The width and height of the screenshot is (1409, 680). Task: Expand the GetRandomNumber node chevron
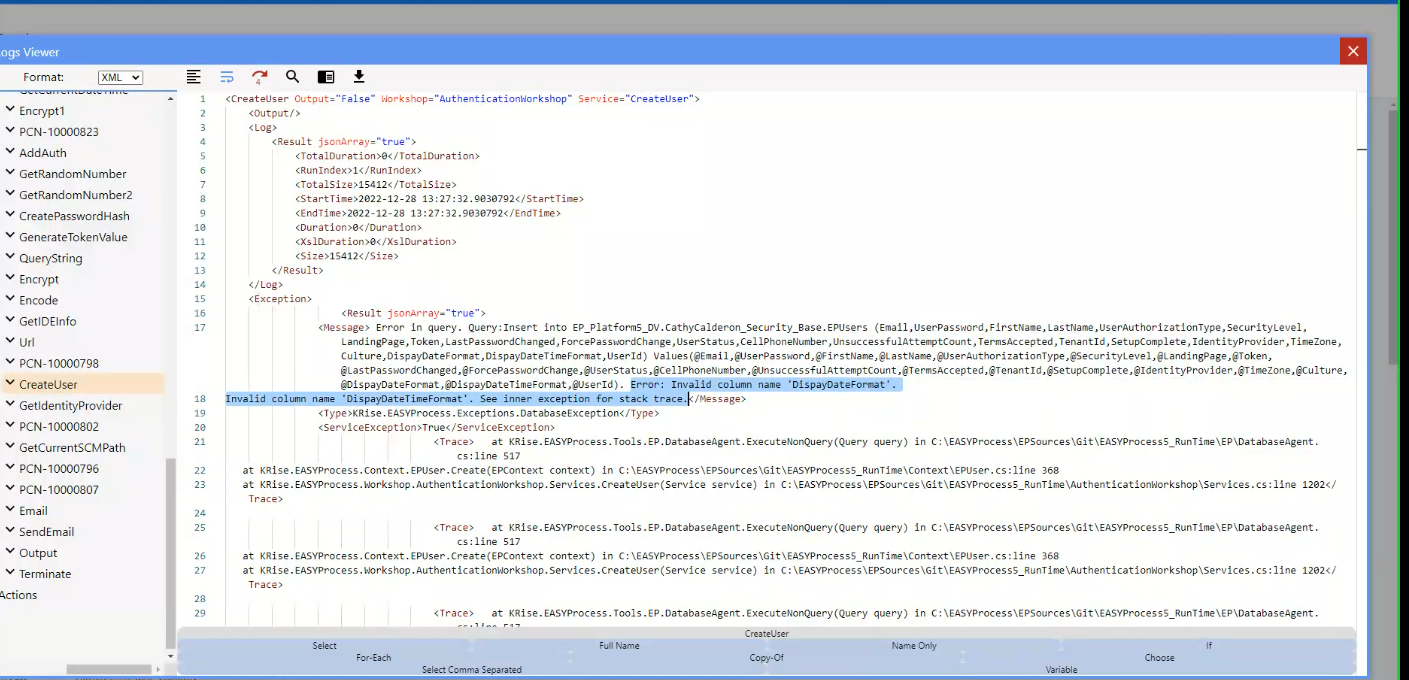[x=10, y=174]
